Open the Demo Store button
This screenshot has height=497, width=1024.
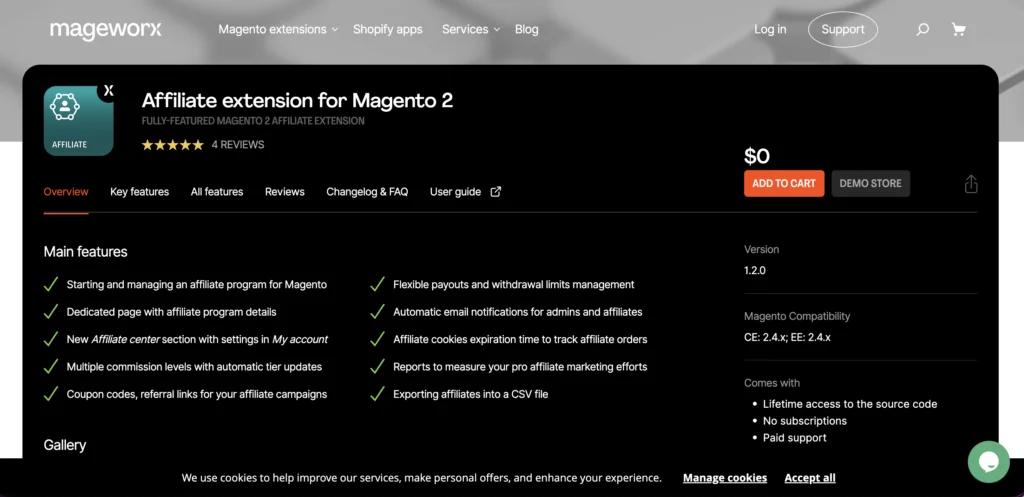coord(871,184)
